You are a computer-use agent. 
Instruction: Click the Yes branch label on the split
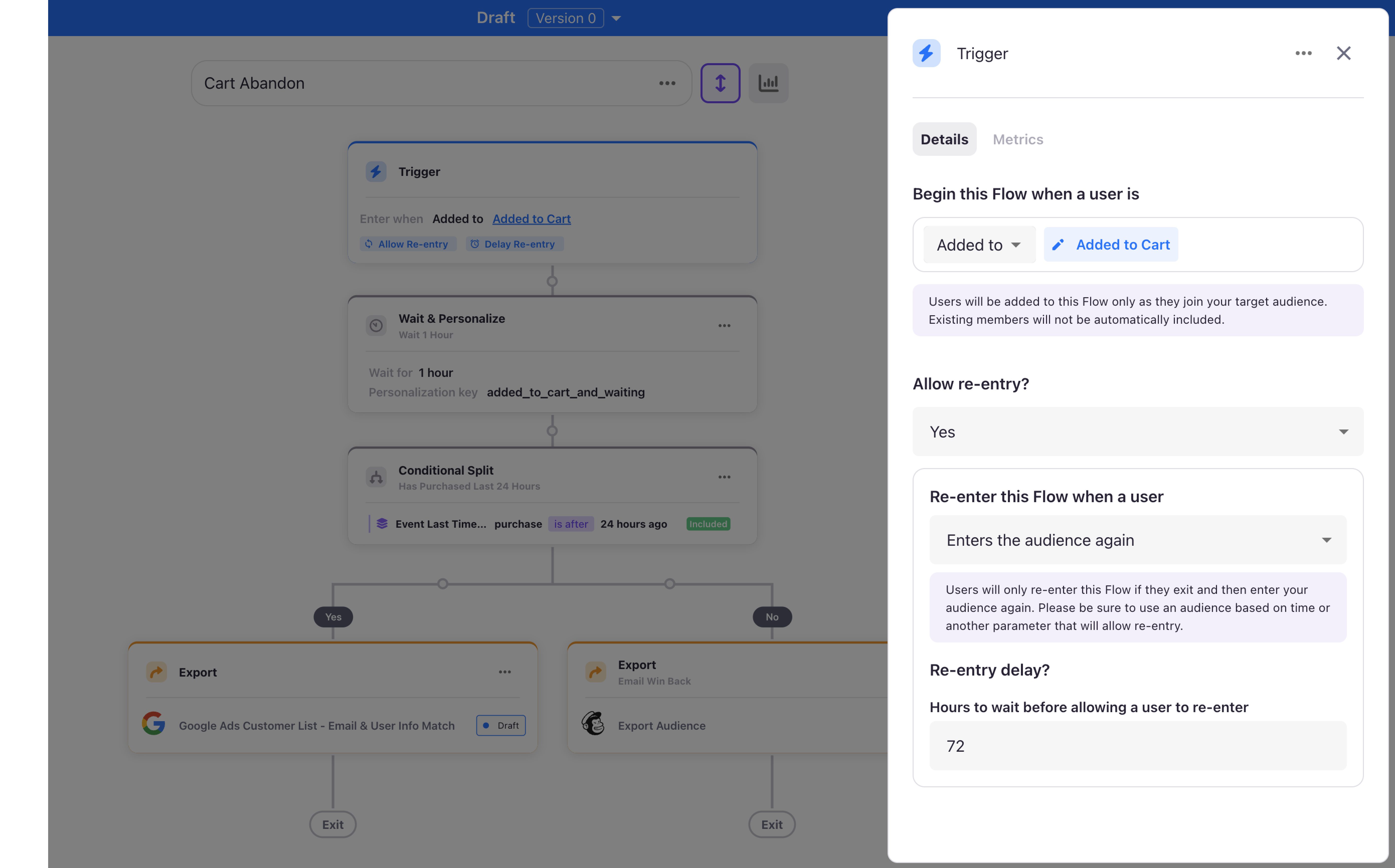[x=333, y=617]
